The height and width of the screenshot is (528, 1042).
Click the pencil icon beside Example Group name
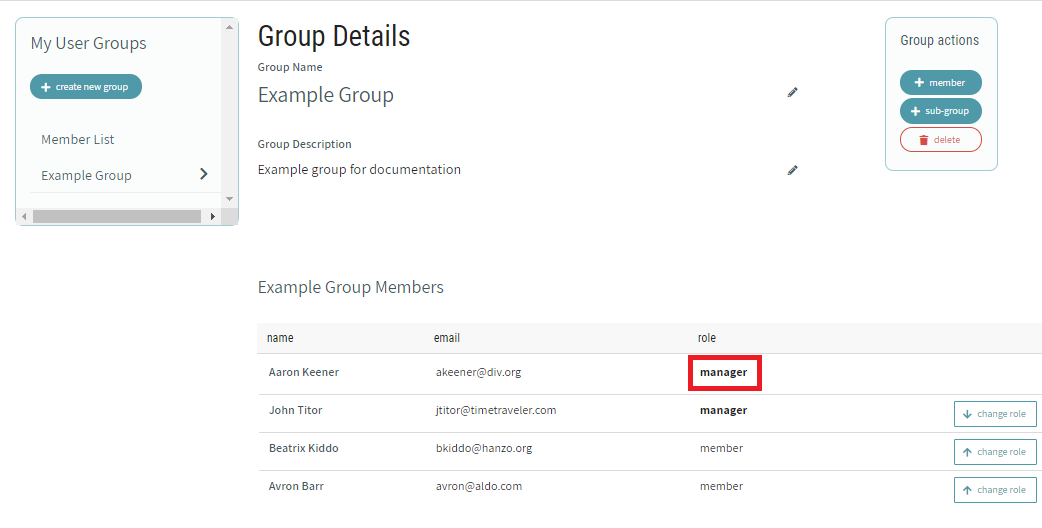click(792, 92)
